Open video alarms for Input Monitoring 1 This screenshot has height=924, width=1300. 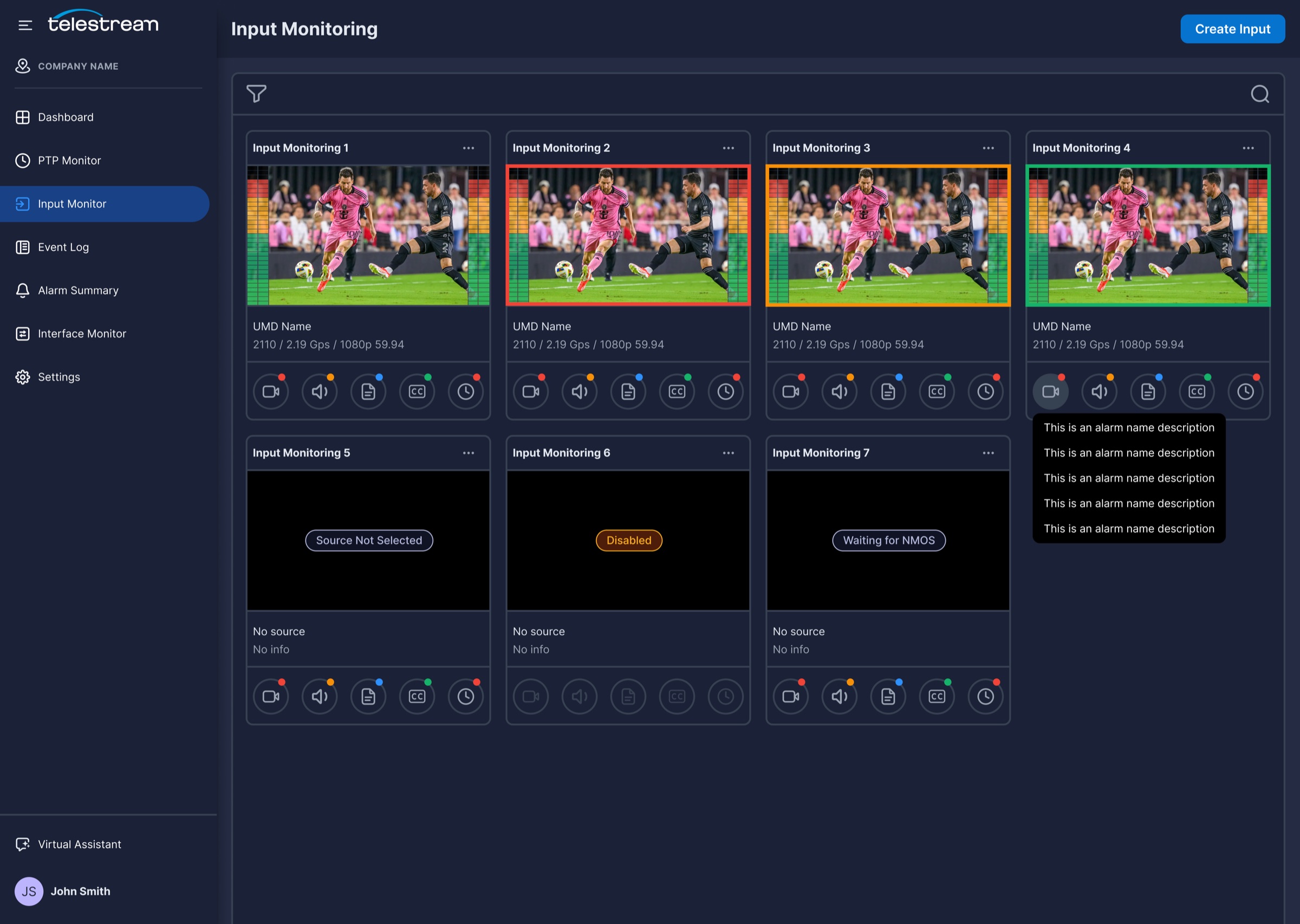[271, 392]
